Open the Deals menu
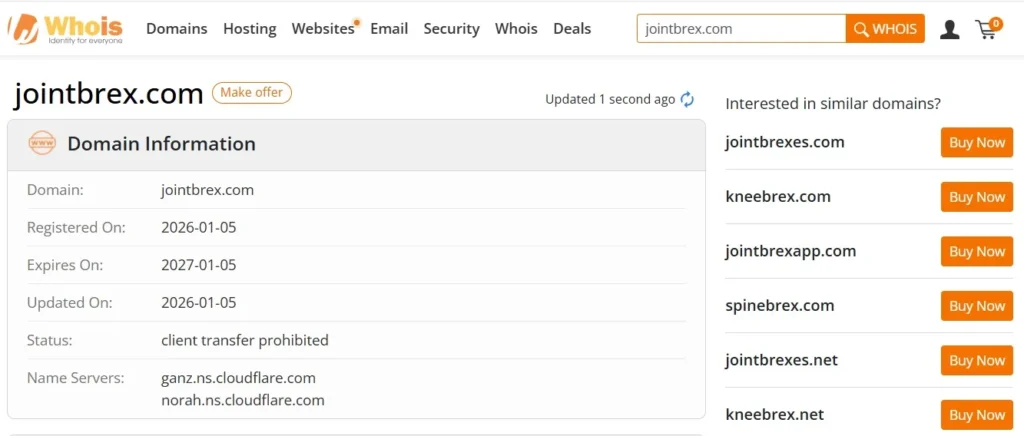The image size is (1024, 436). coord(572,29)
